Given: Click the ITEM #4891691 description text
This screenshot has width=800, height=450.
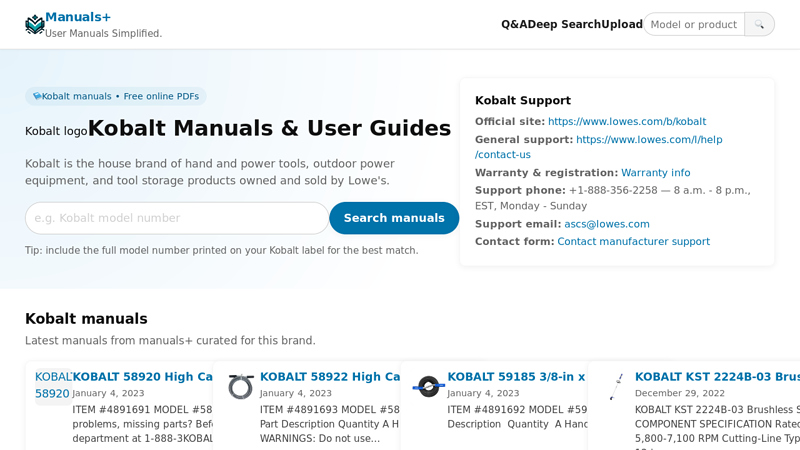Looking at the screenshot, I should [142, 424].
